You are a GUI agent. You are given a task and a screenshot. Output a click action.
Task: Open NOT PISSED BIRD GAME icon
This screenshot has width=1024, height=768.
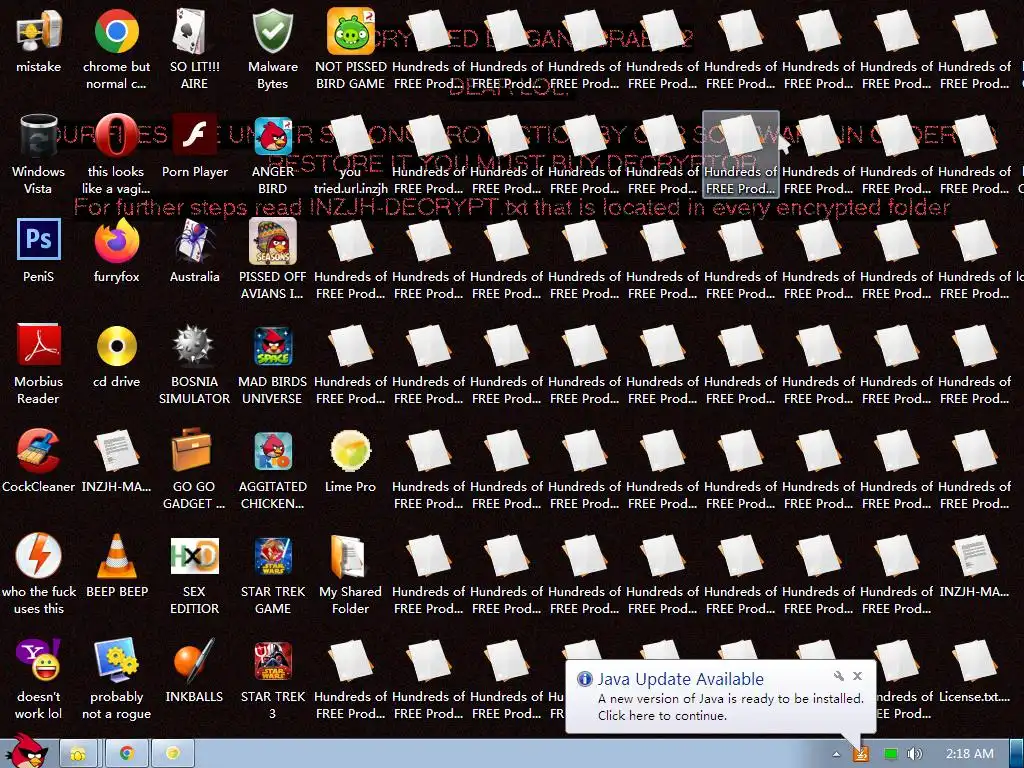click(351, 31)
